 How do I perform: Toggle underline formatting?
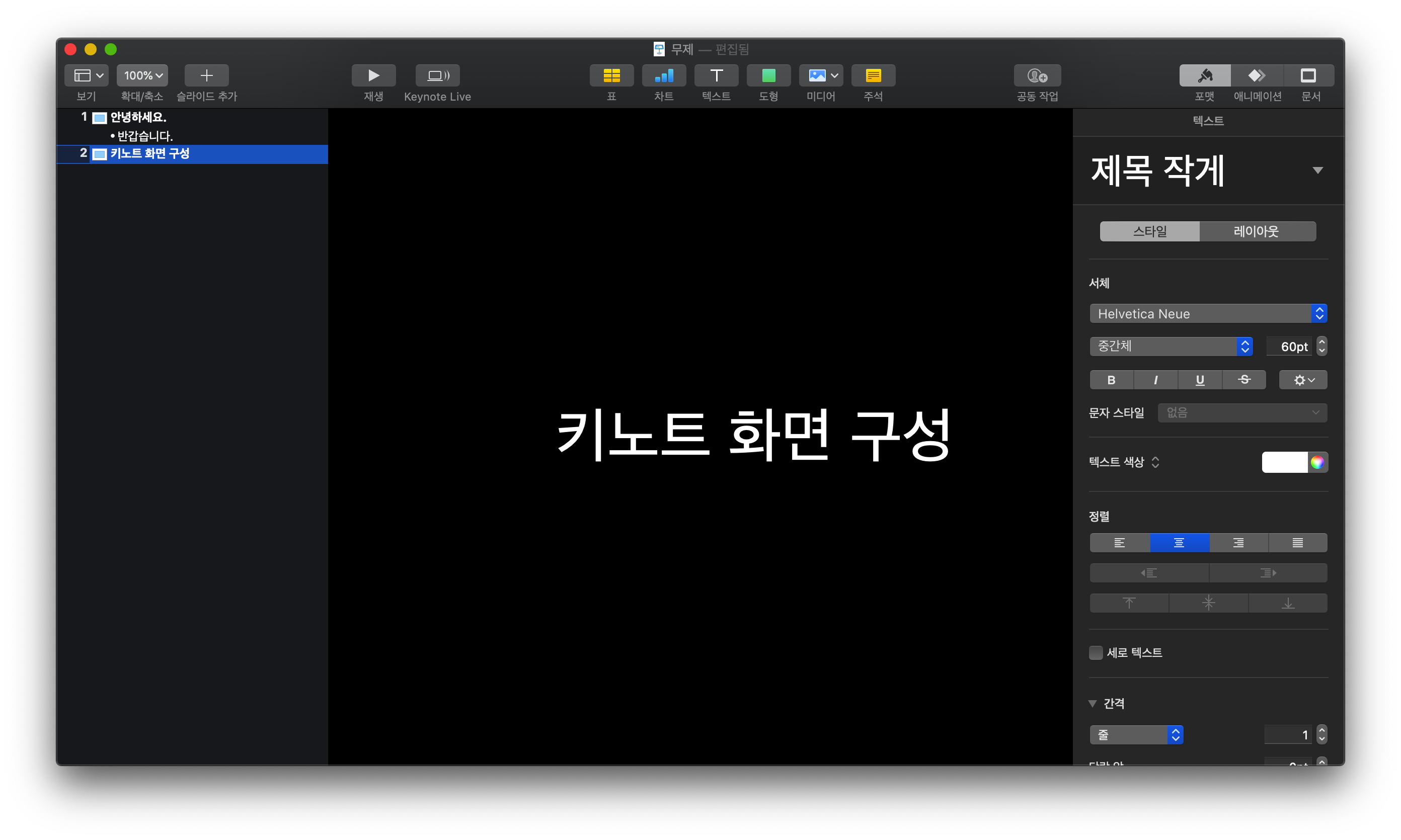[1199, 380]
